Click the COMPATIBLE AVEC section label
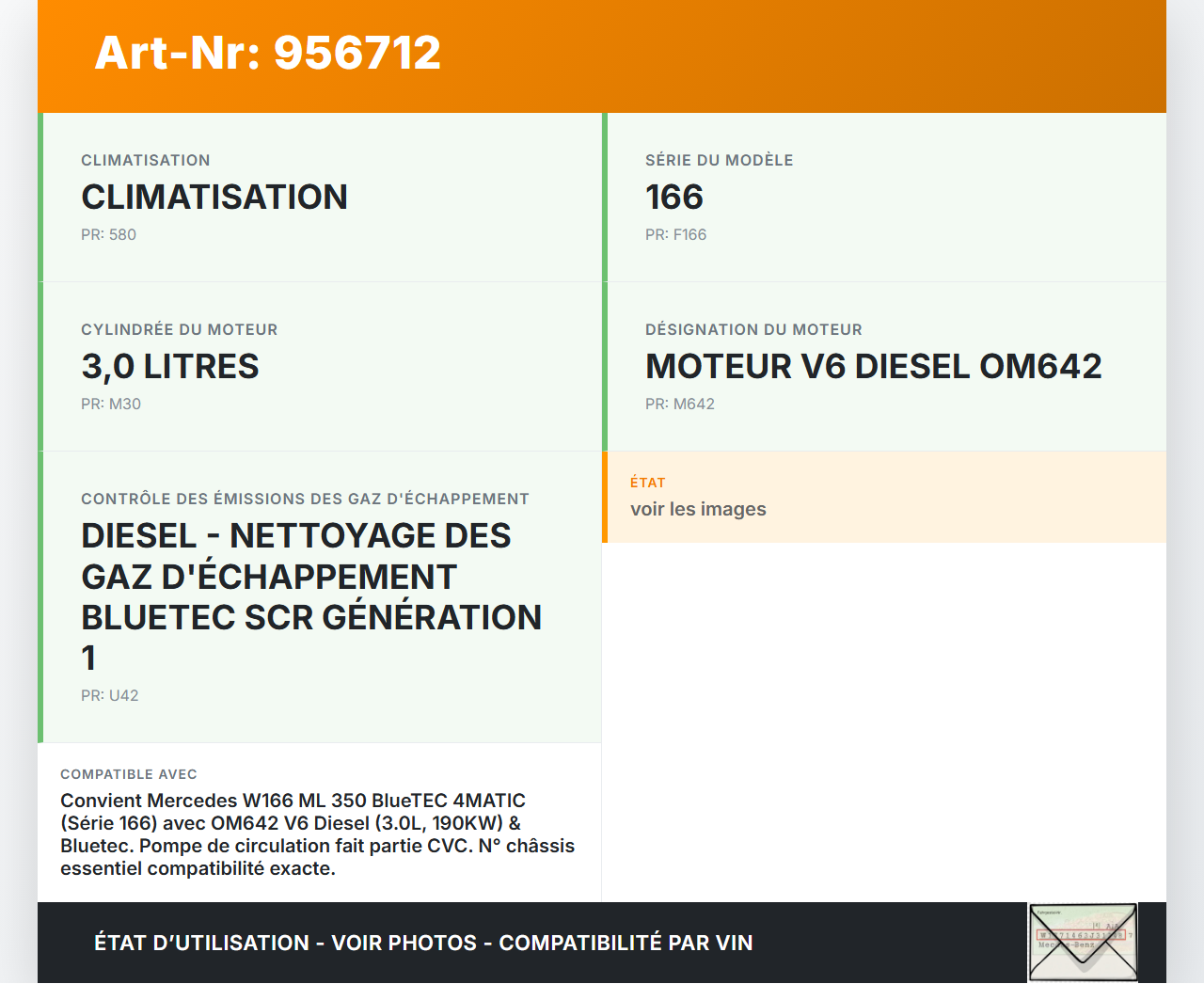 tap(129, 774)
